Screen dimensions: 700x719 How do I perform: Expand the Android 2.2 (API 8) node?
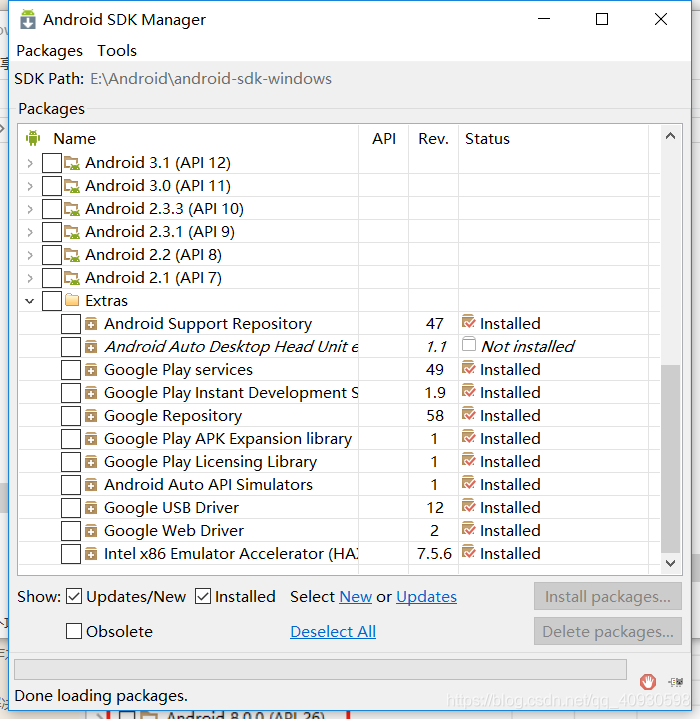[x=30, y=255]
